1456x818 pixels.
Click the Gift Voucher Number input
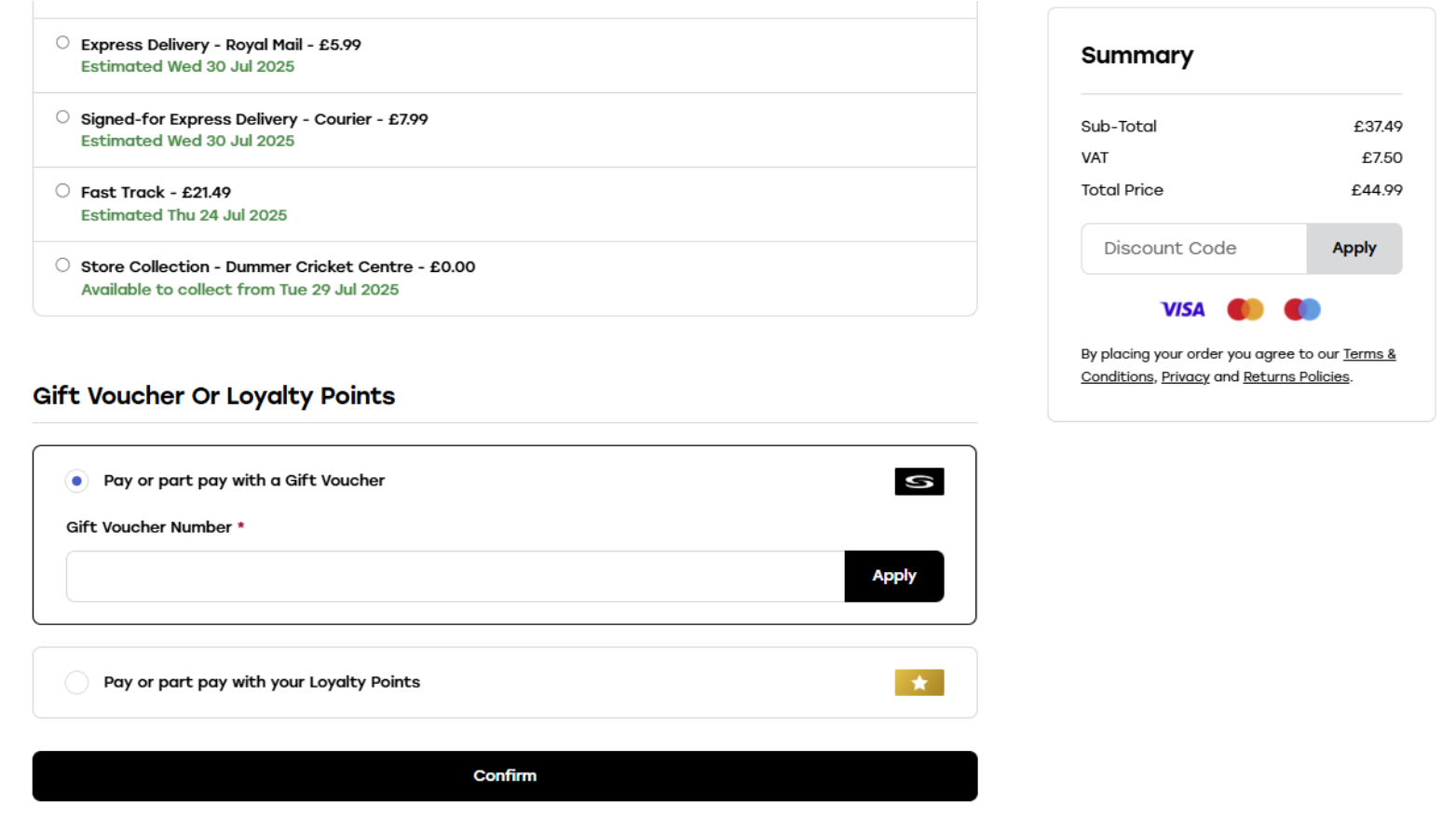455,577
